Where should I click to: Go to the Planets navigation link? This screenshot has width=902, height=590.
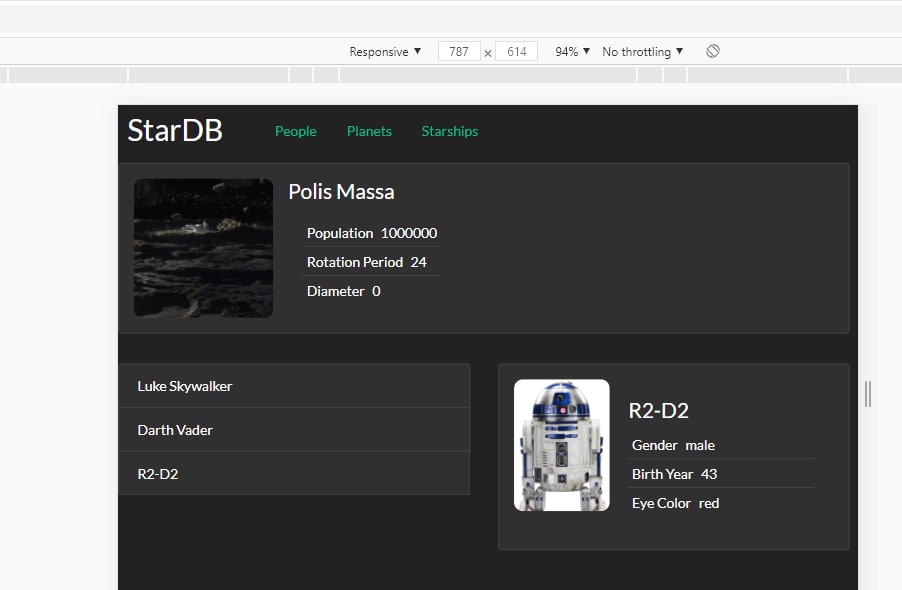pos(369,131)
